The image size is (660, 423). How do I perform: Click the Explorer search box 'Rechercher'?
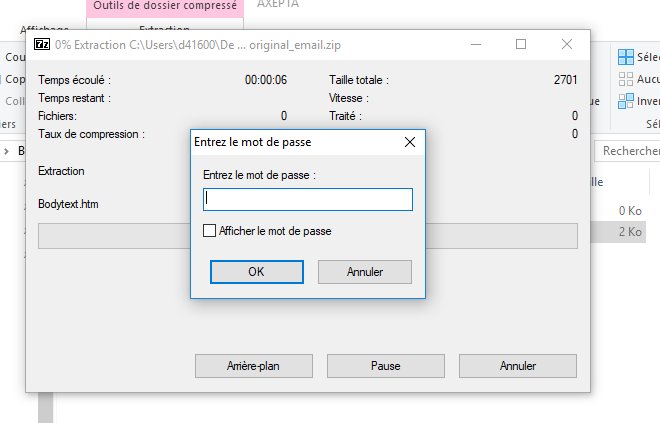630,151
